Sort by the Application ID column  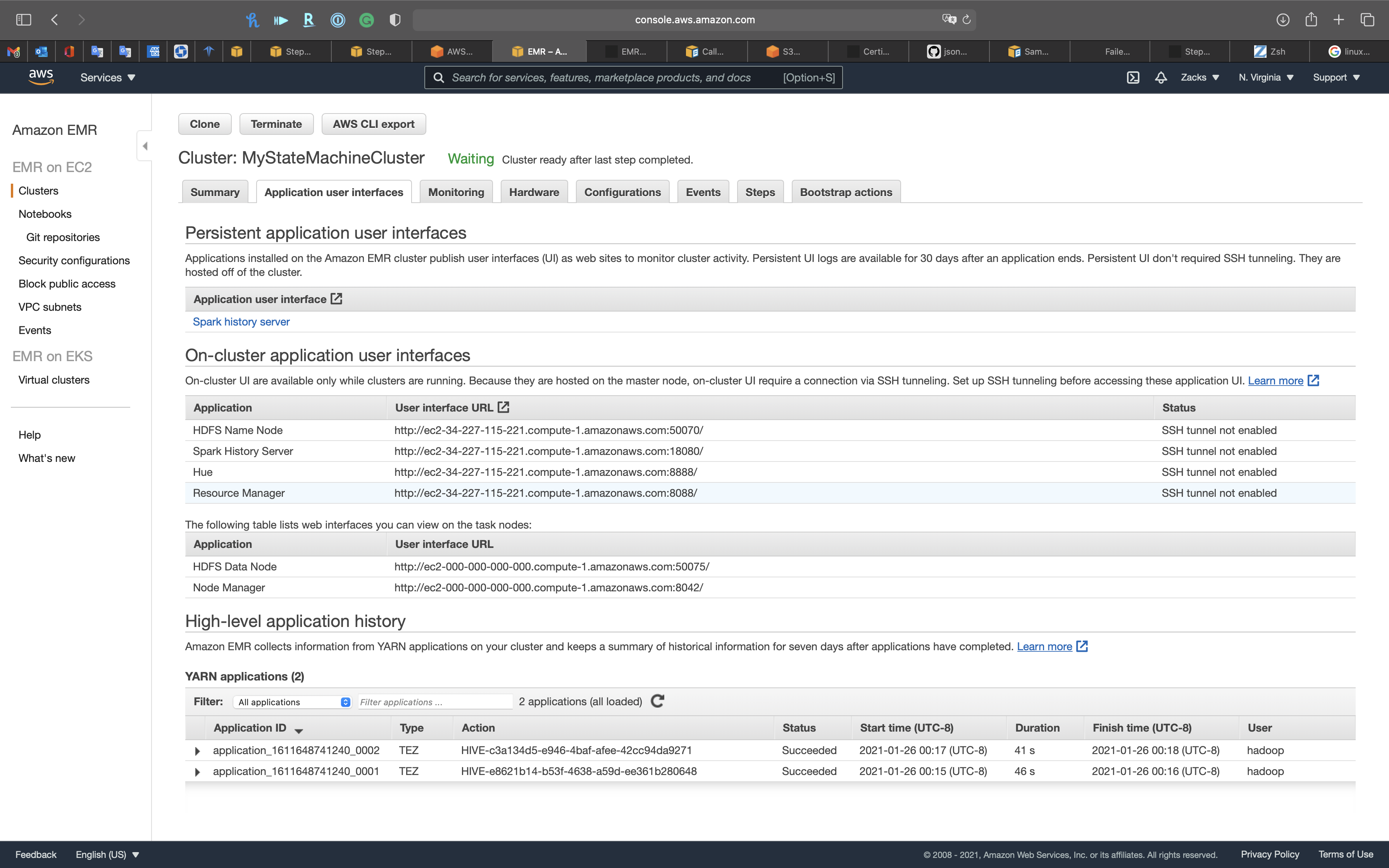coord(250,728)
